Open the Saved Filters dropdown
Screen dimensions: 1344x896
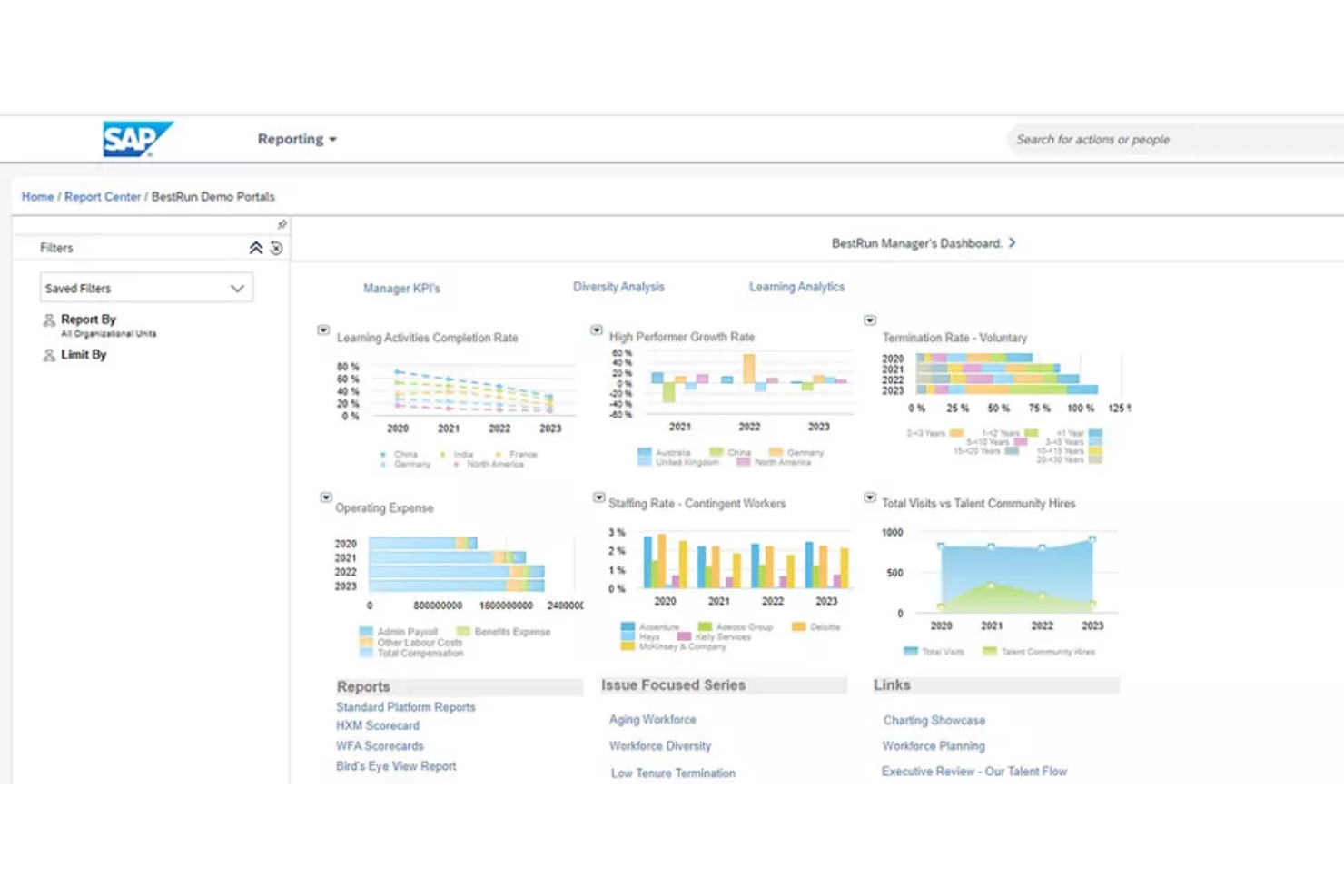[x=146, y=288]
